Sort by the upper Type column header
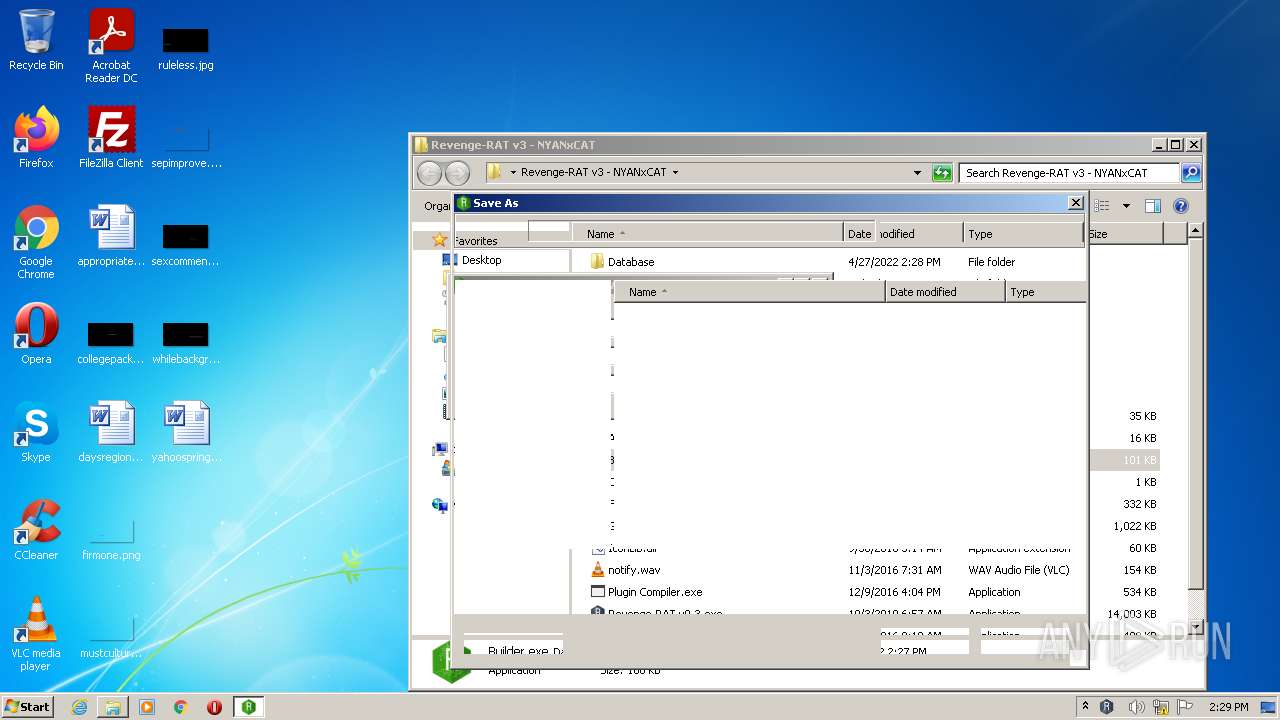This screenshot has width=1280, height=720. click(x=1024, y=234)
